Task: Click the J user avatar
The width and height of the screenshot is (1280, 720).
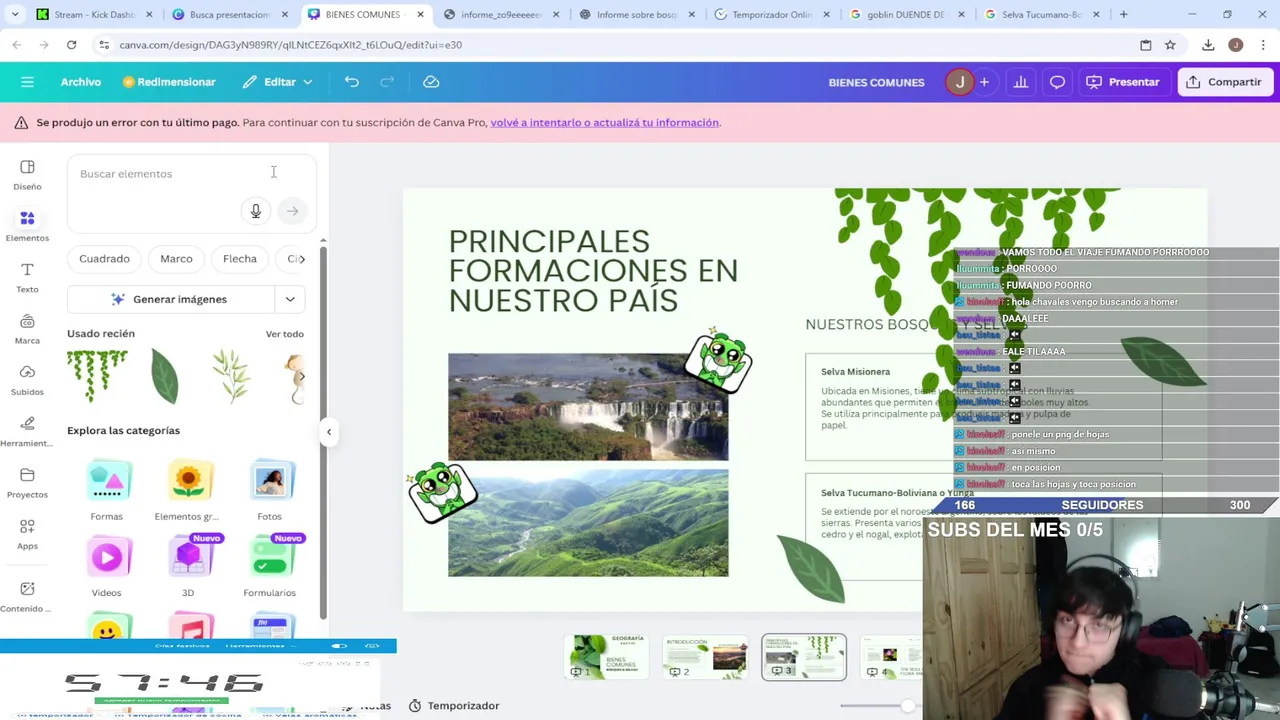Action: point(959,82)
